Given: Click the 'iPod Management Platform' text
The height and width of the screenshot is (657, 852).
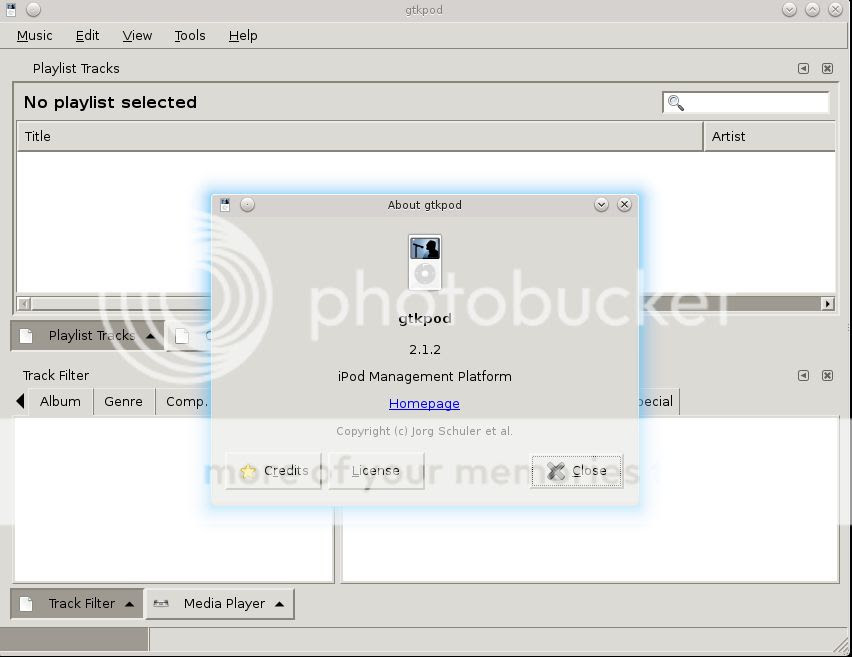Looking at the screenshot, I should [424, 377].
